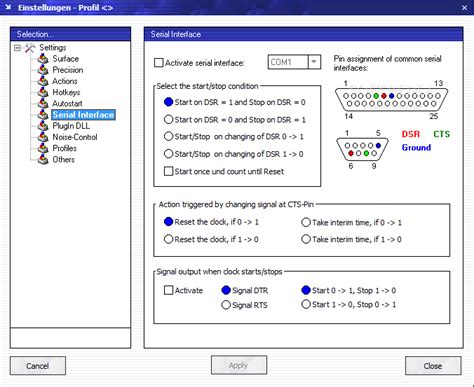Select Start on DSR = 0, Stop on DSR = 1
The height and width of the screenshot is (387, 474).
click(168, 119)
